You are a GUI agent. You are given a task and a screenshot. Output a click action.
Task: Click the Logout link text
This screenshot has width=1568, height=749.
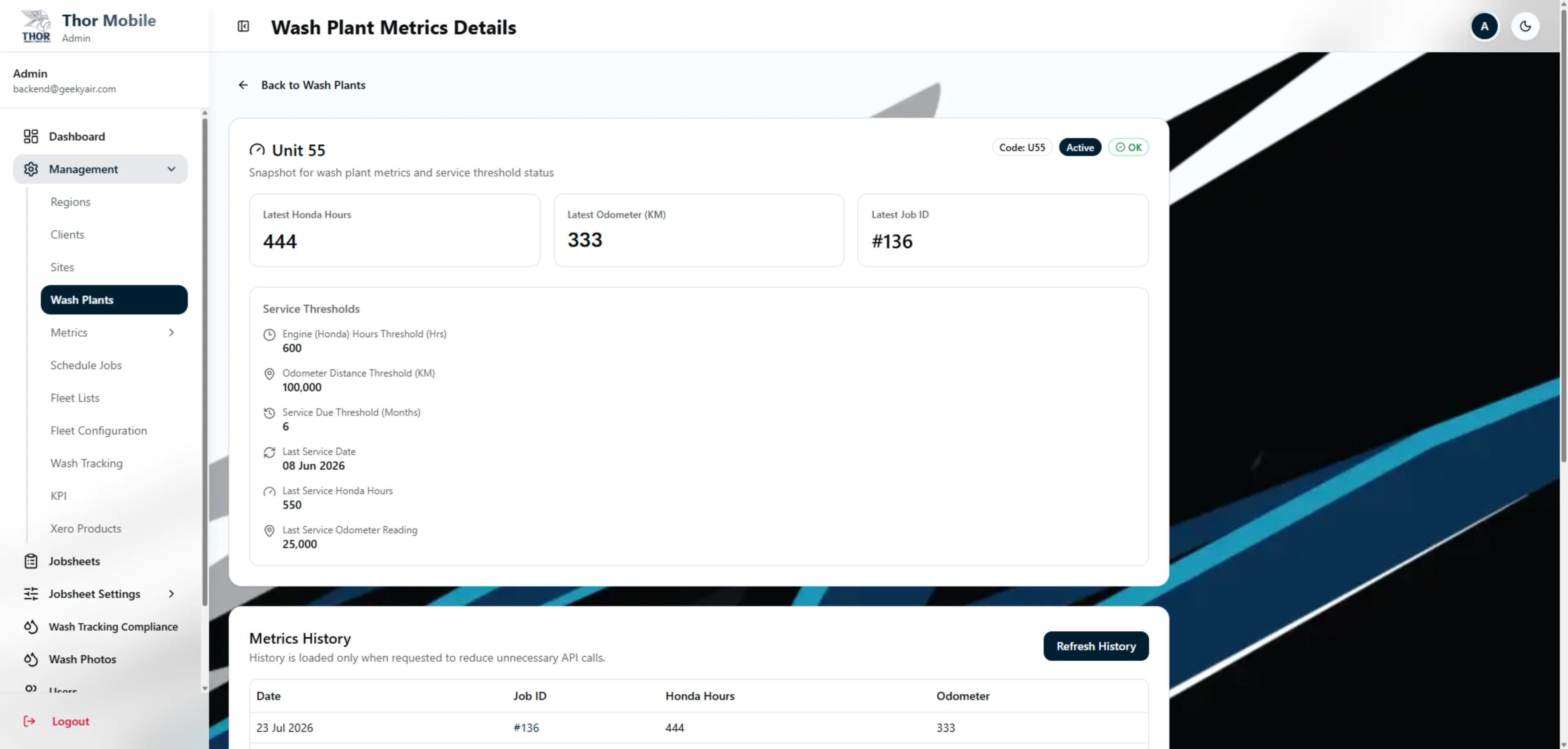click(71, 722)
